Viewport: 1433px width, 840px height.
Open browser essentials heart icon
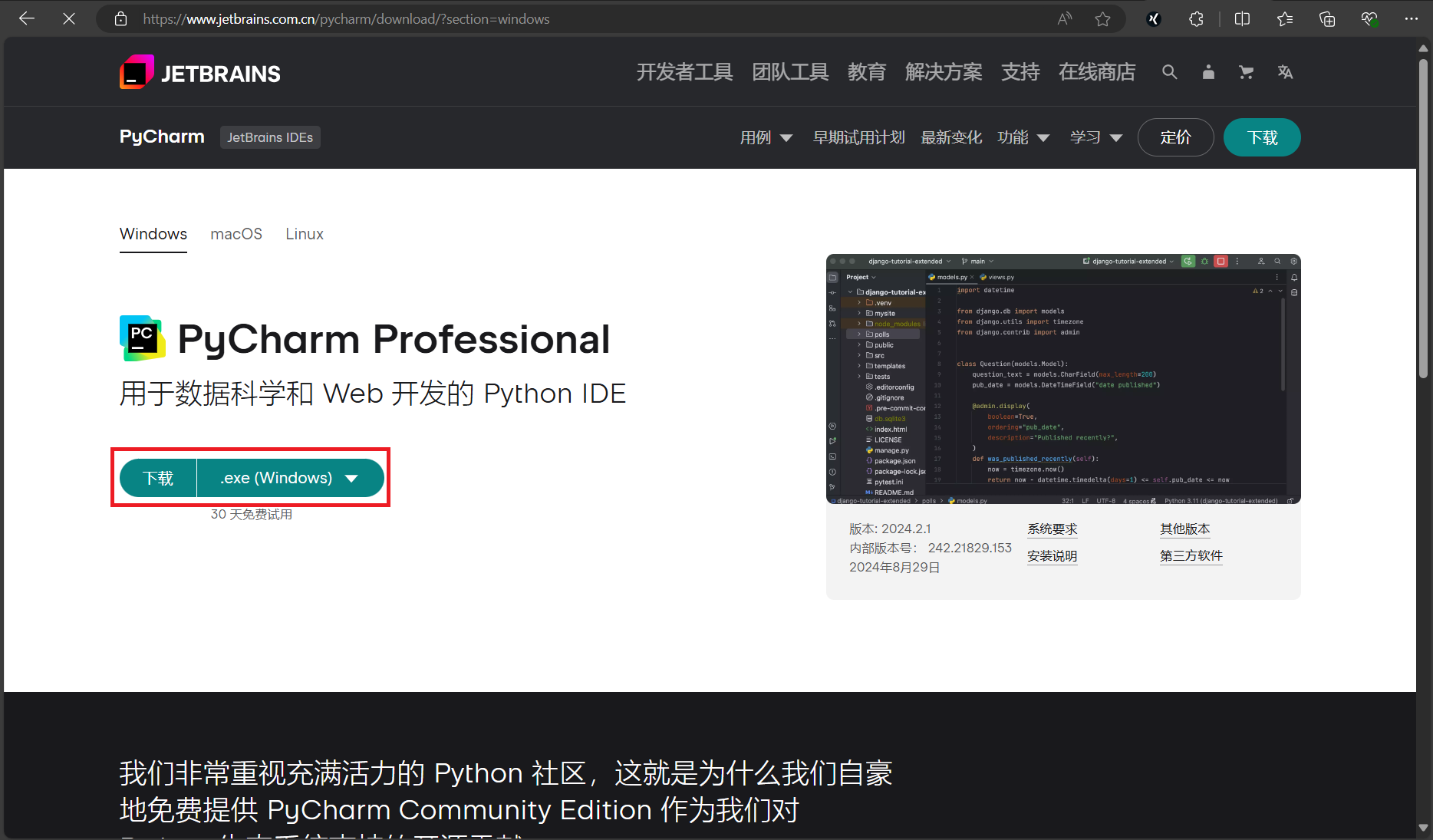click(1369, 18)
